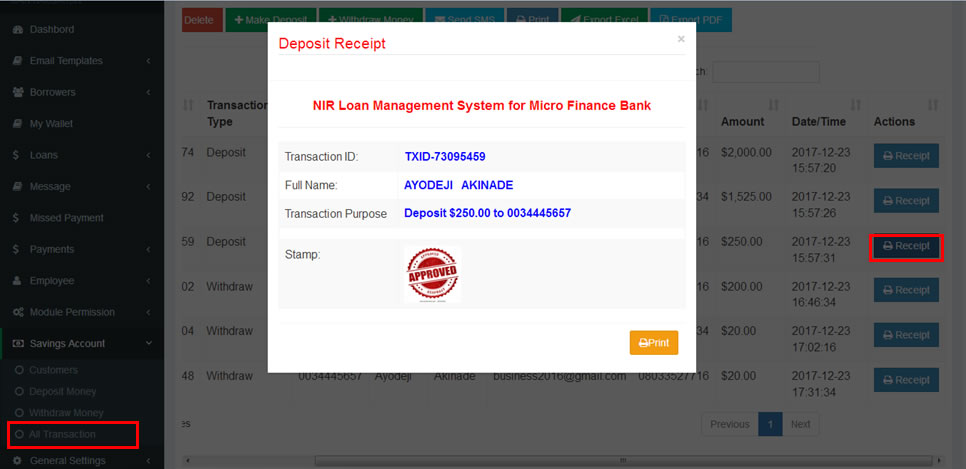Close the Deposit Receipt dialog
The height and width of the screenshot is (469, 966).
click(x=681, y=39)
